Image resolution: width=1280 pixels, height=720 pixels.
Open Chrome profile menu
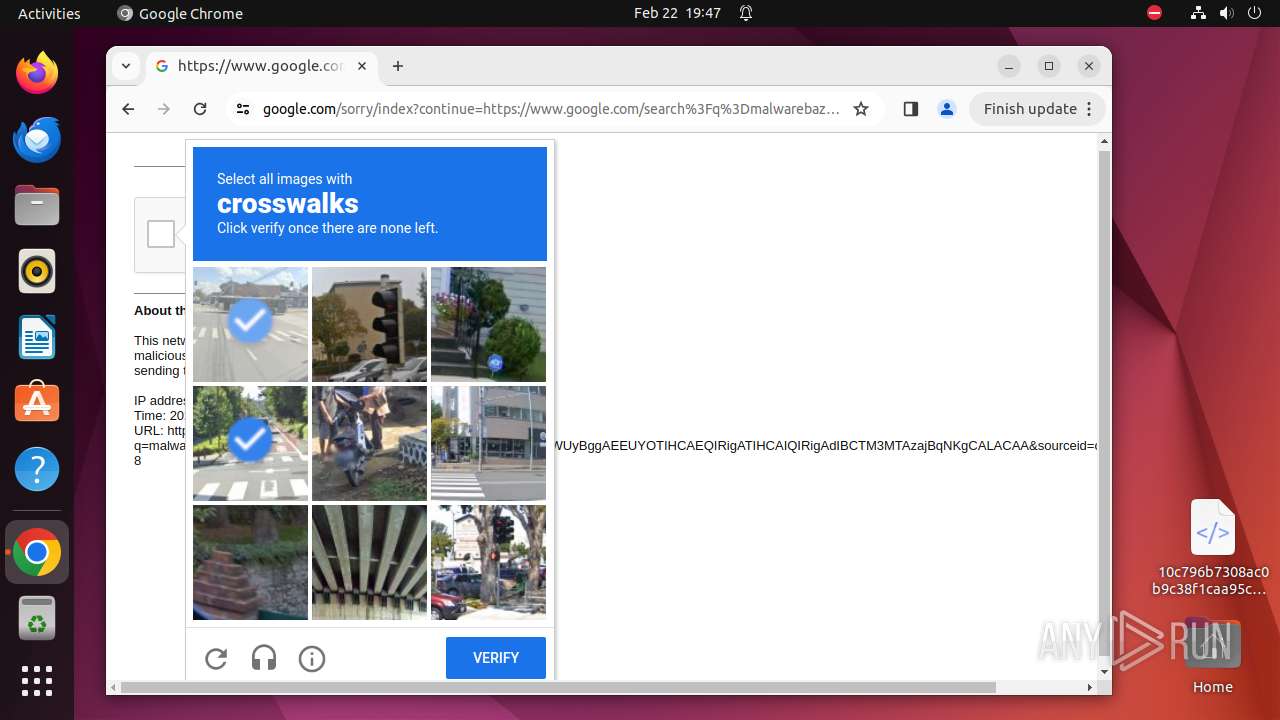(947, 109)
